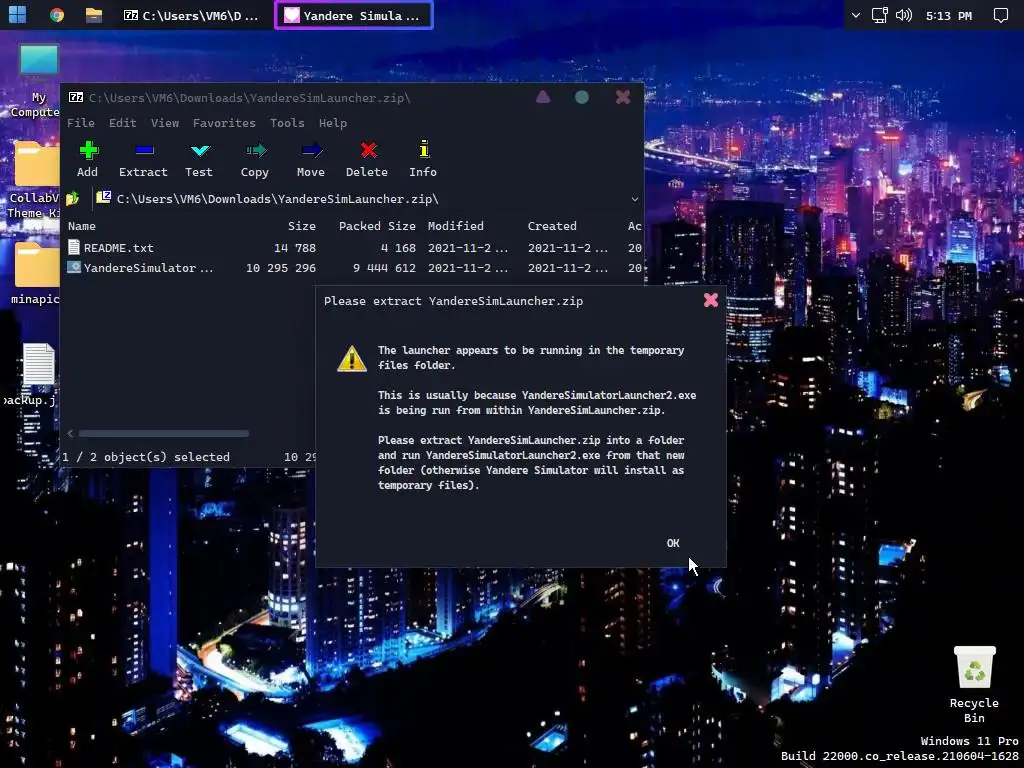1024x768 pixels.
Task: Sort by the Modified column header
Action: 456,226
